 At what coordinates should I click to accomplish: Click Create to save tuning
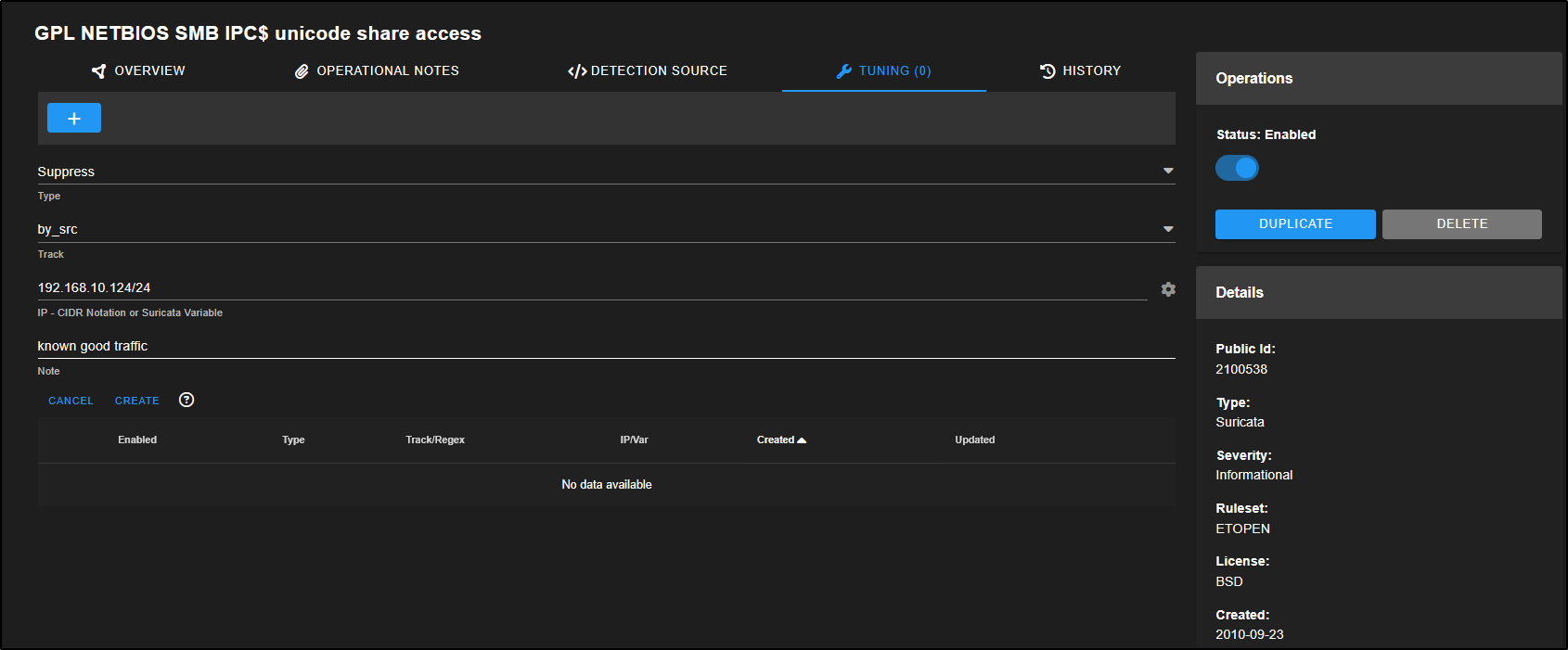pyautogui.click(x=137, y=401)
